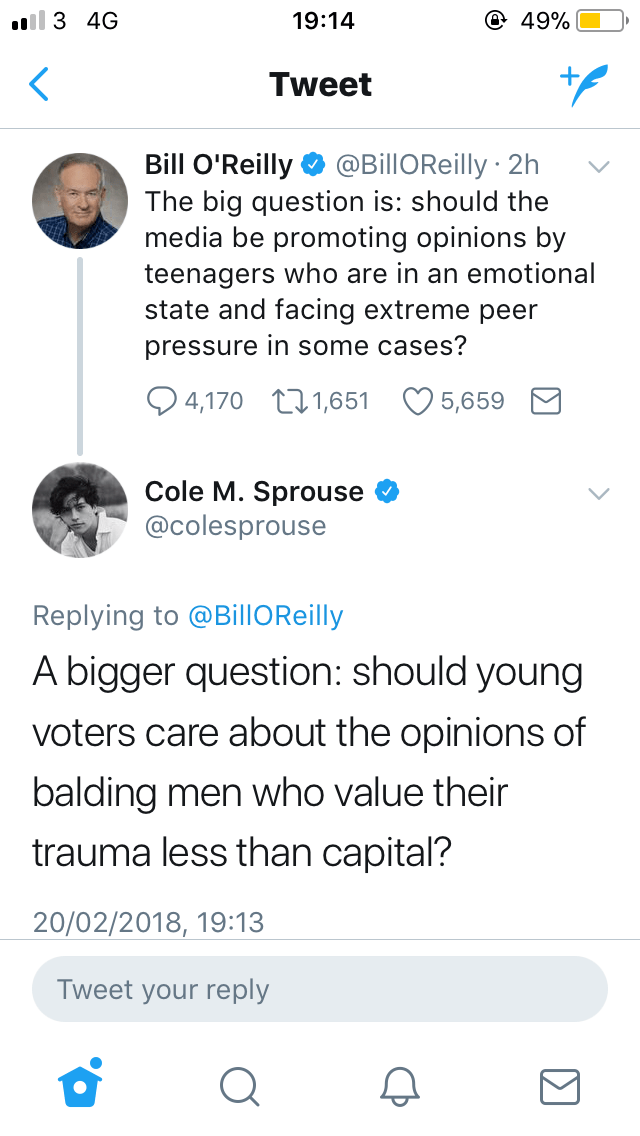Viewport: 640px width, 1136px height.
Task: Reply to Bill O'Reilly's tweet
Action: 160,401
